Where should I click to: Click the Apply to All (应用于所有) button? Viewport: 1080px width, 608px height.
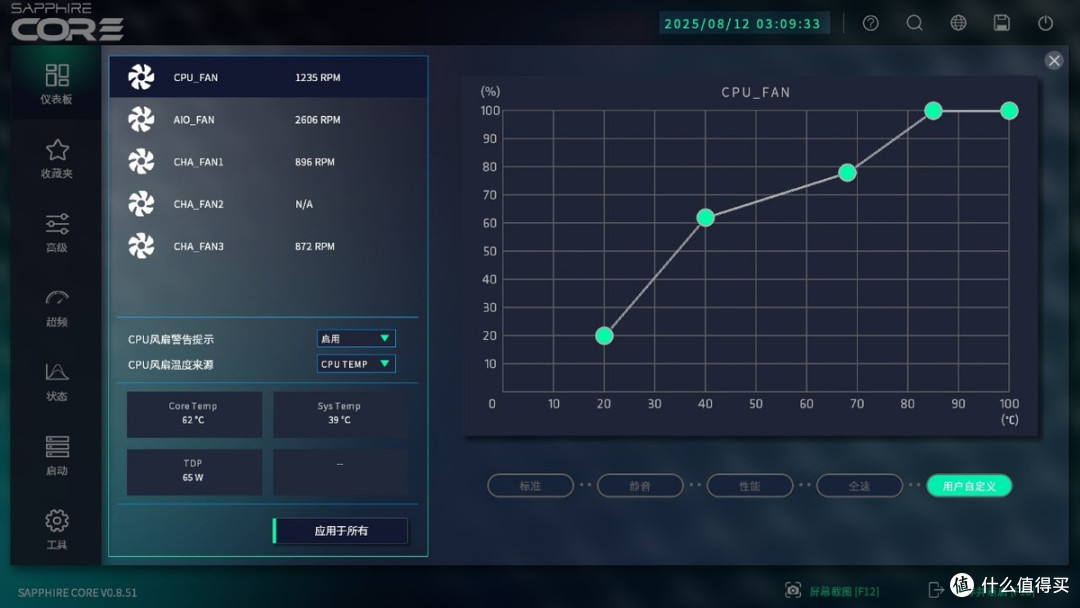click(x=340, y=531)
